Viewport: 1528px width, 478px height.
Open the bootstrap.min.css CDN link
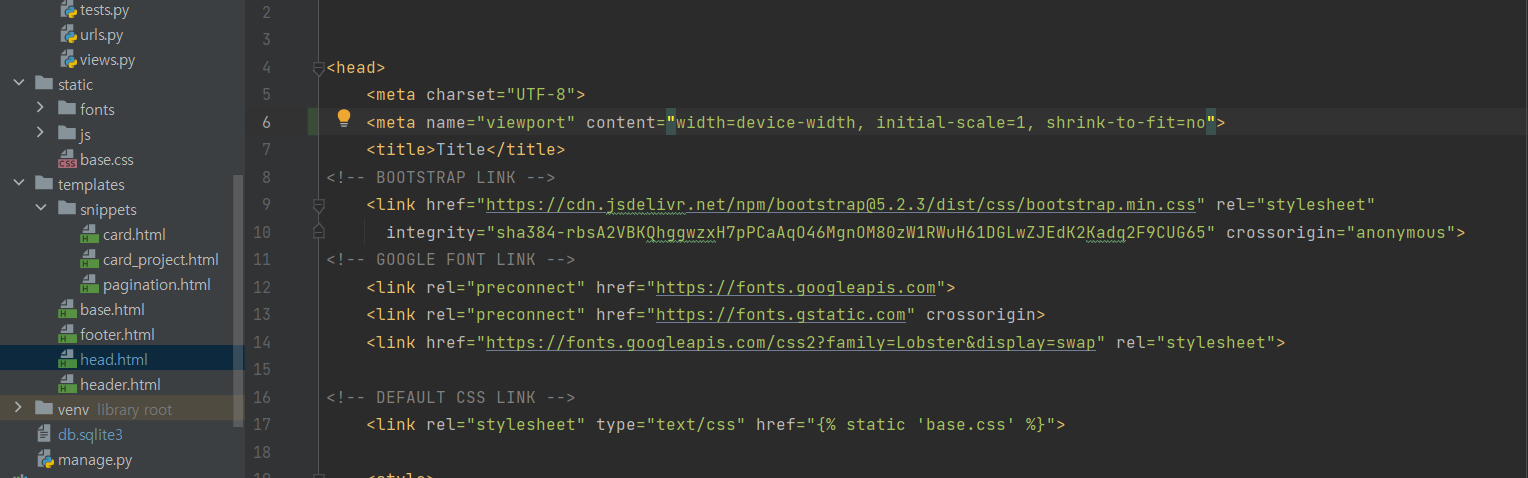click(840, 205)
